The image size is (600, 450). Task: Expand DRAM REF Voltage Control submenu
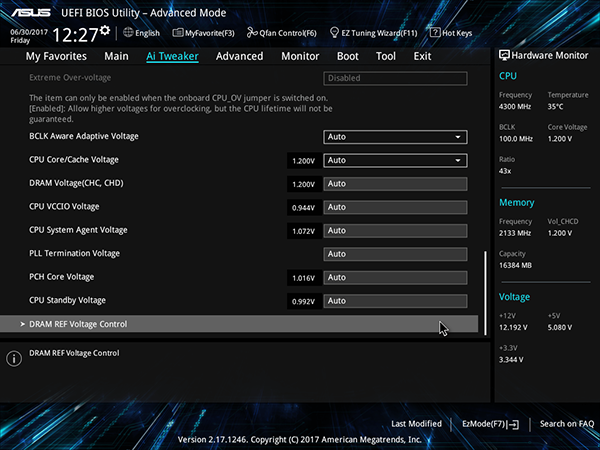(239, 324)
